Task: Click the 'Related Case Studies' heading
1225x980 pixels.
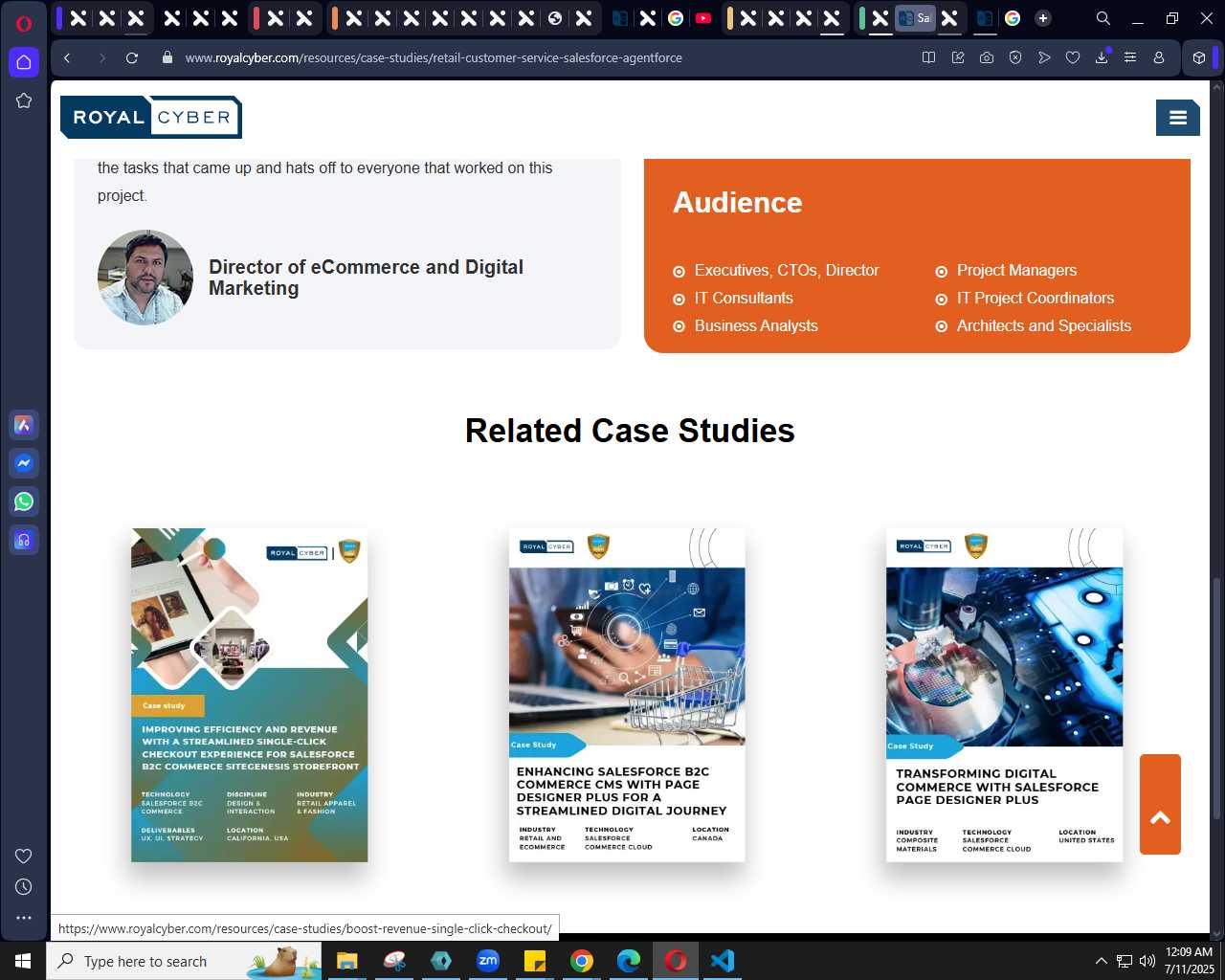Action: (630, 431)
